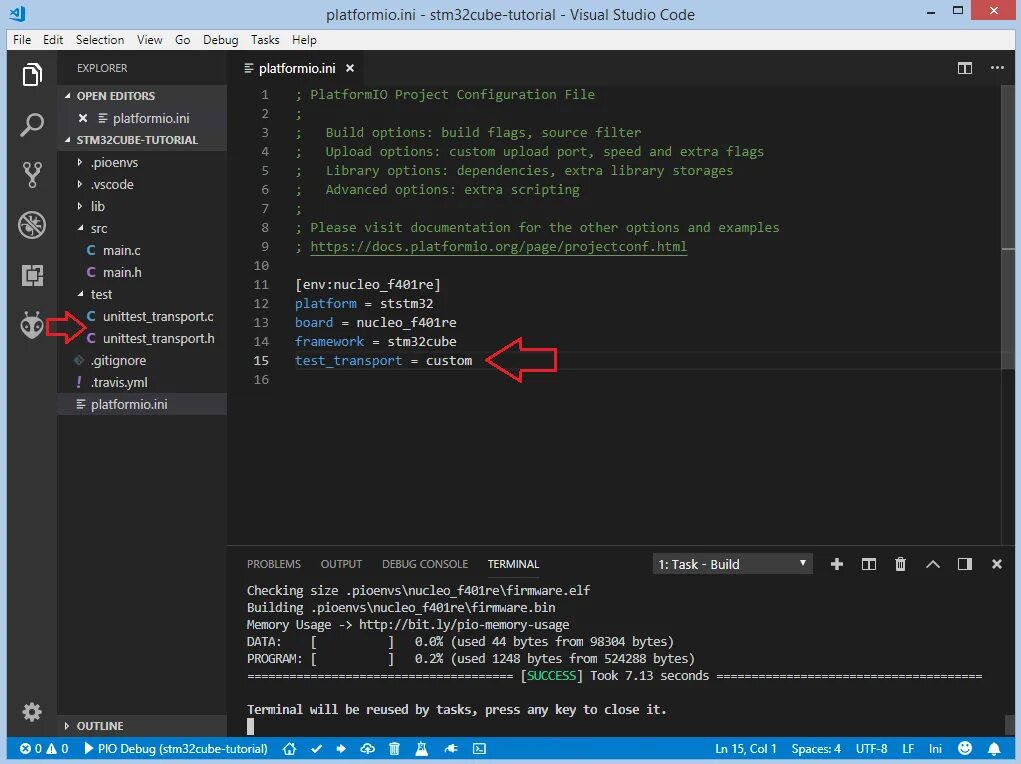Open the terminal selector dropdown showing Task - Build

[731, 563]
